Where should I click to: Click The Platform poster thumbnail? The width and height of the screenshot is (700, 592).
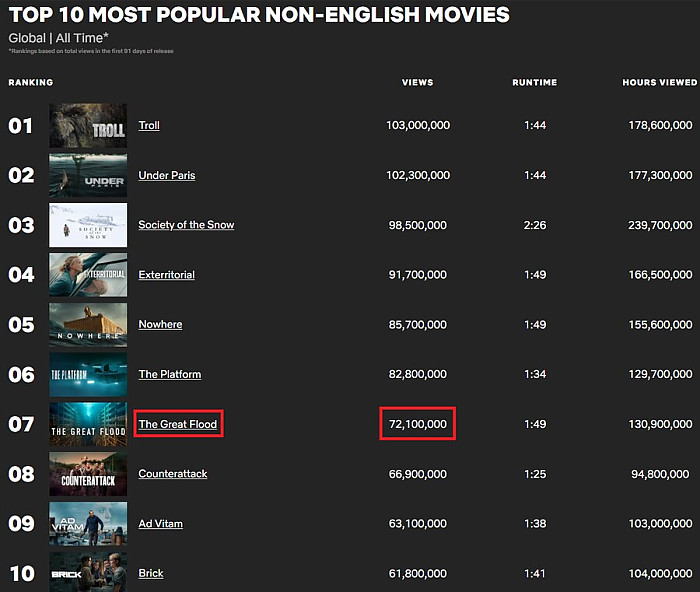point(88,375)
